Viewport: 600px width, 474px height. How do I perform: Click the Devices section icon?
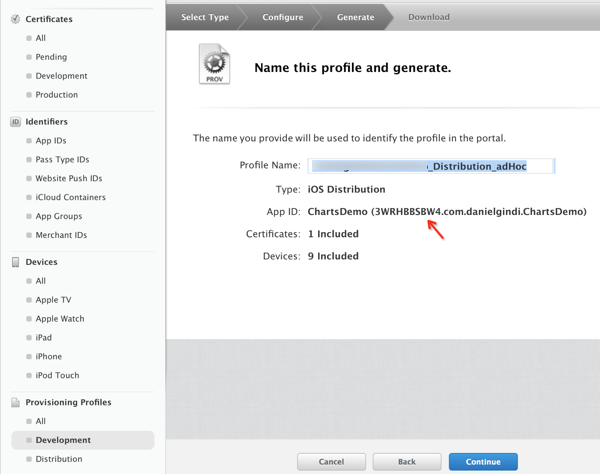pyautogui.click(x=15, y=262)
